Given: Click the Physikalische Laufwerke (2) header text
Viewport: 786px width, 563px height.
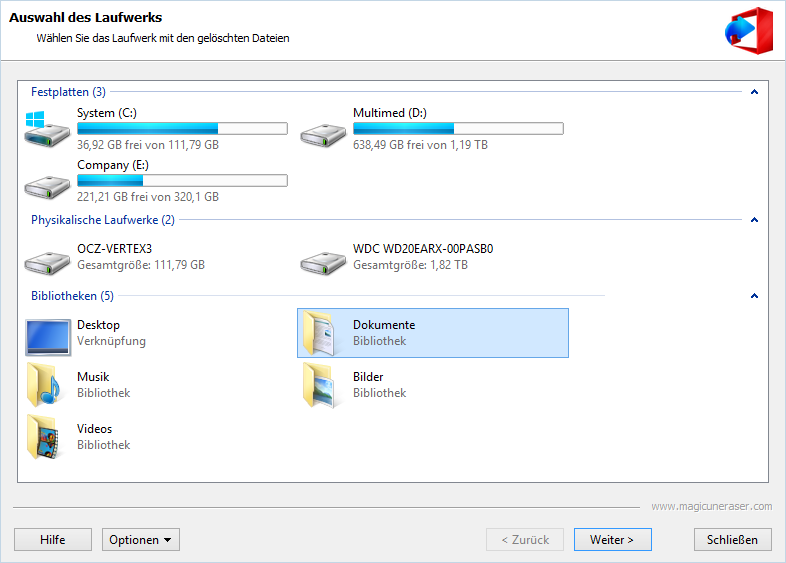Looking at the screenshot, I should click(103, 220).
